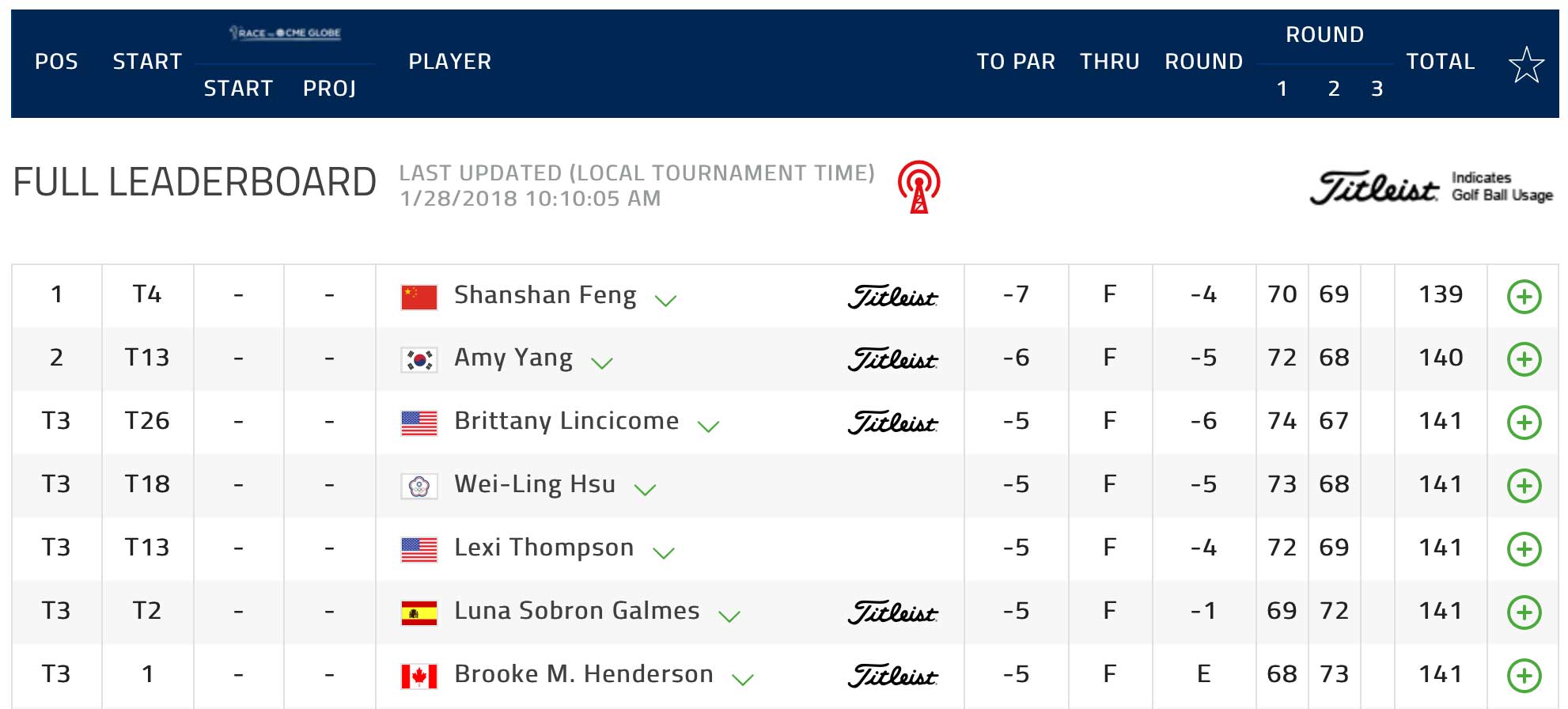The height and width of the screenshot is (709, 1568).
Task: Click the Titleist logo in legend
Action: 1374,188
